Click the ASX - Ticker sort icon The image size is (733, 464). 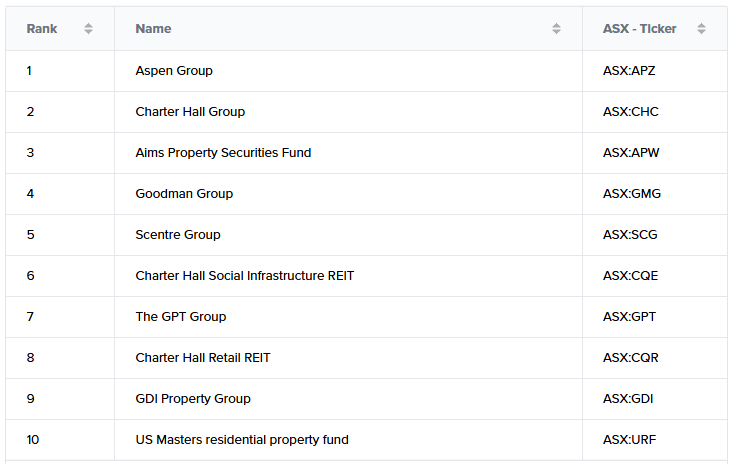point(701,29)
